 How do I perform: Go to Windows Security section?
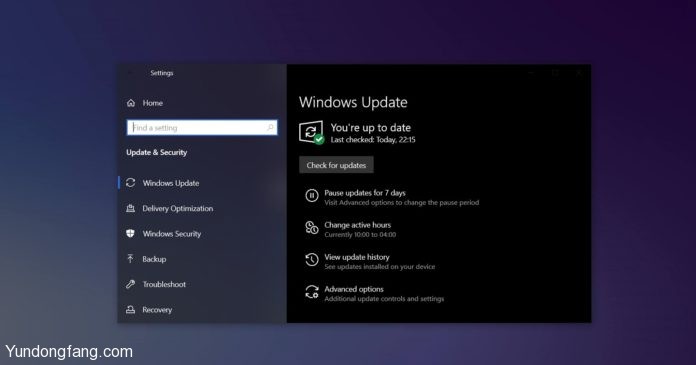click(172, 234)
